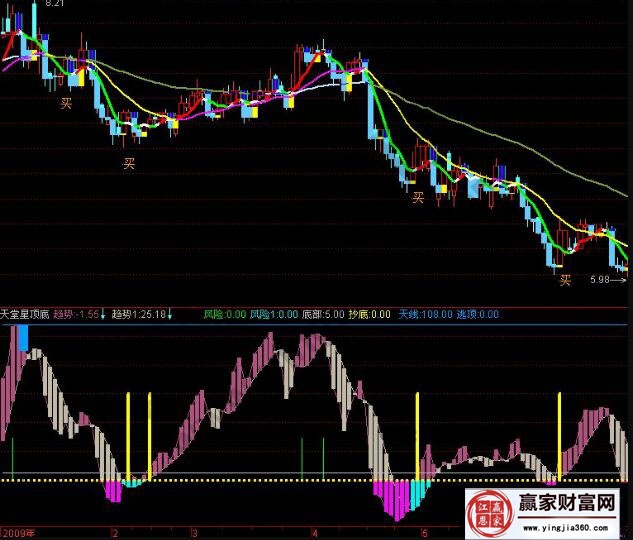Click month 4 marker on time axis
Screen dimensions: 633x540
pos(314,533)
